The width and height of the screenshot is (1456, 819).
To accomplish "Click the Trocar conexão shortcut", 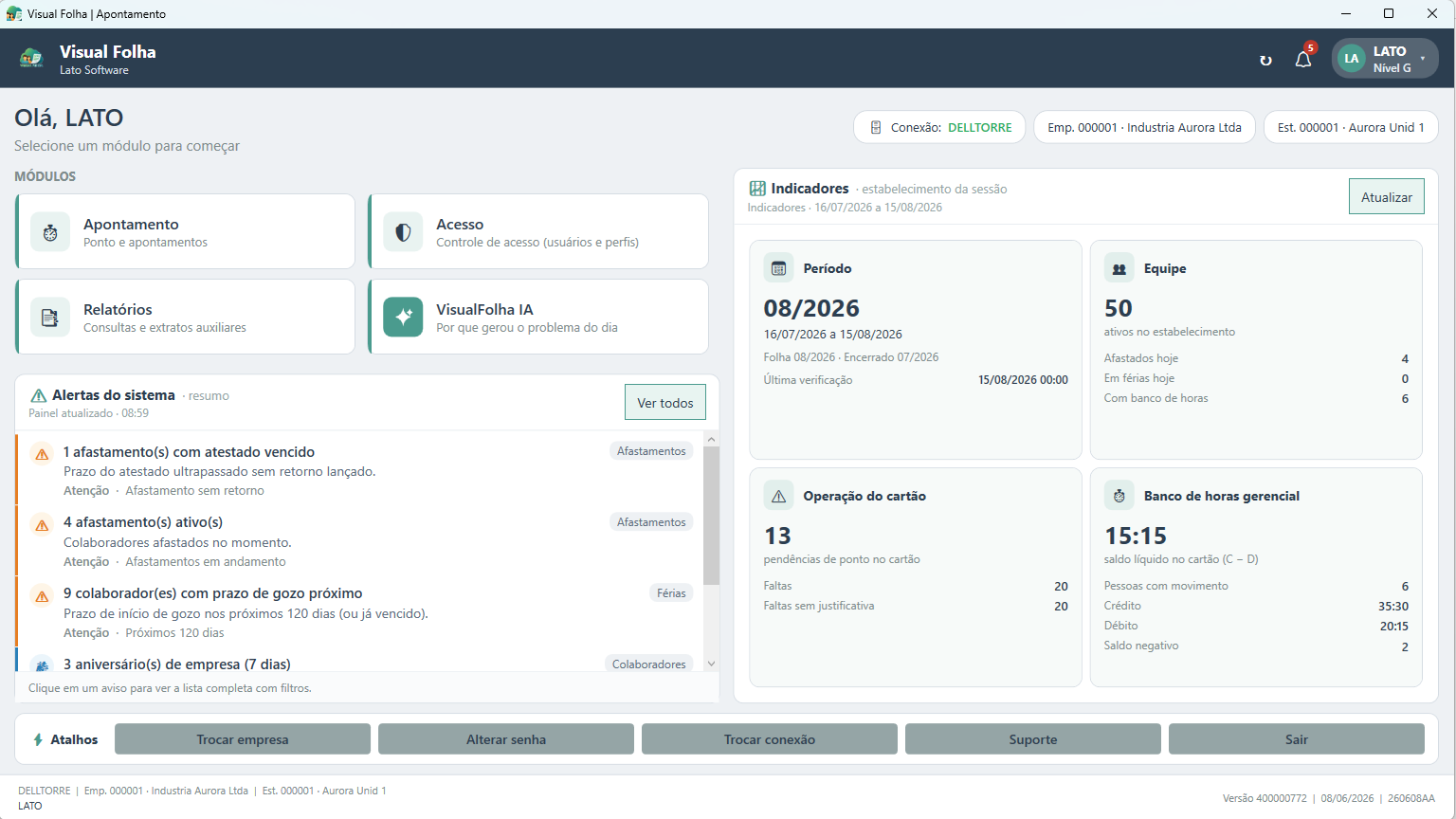I will [770, 739].
